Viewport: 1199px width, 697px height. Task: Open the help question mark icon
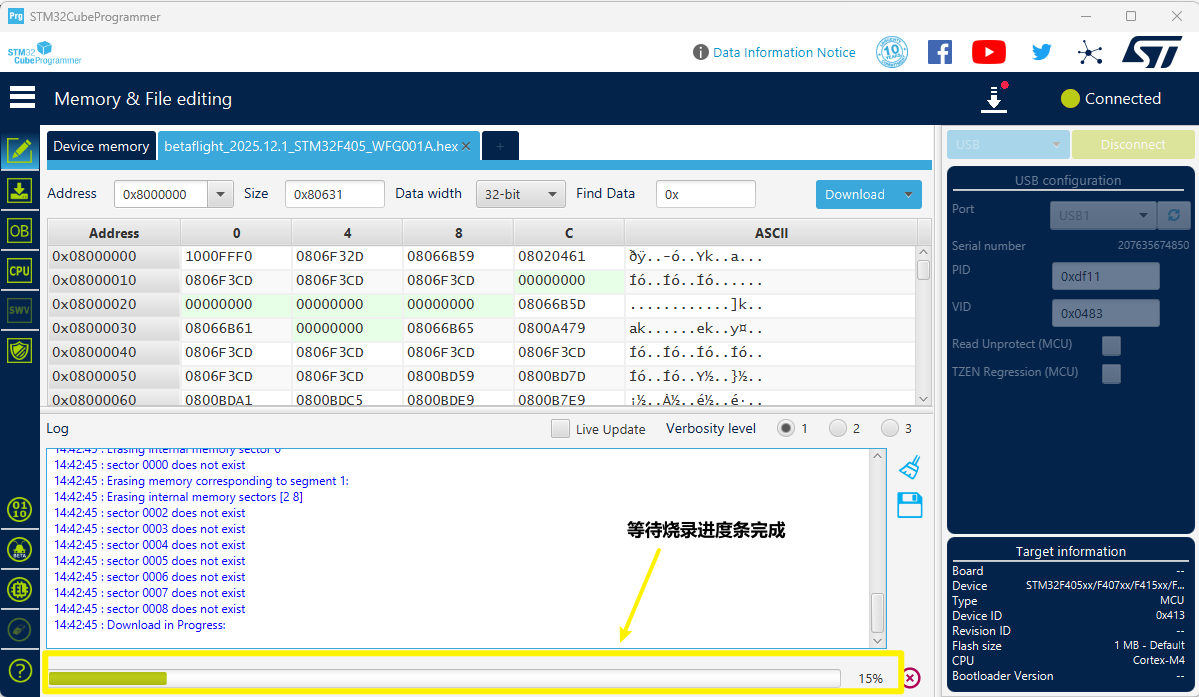pos(19,670)
